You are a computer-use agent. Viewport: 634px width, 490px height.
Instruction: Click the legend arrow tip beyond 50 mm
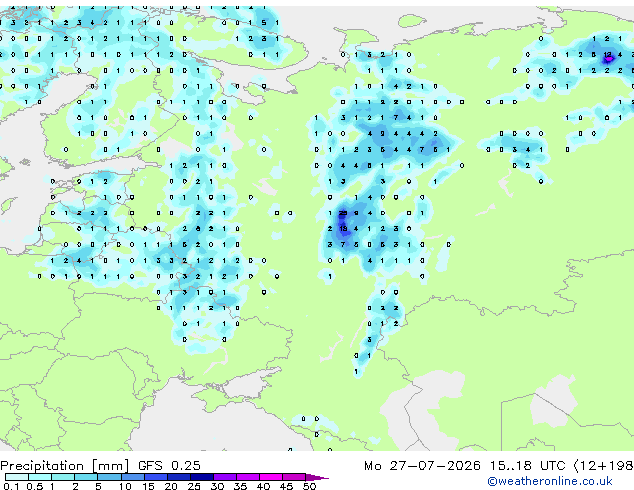[317, 477]
